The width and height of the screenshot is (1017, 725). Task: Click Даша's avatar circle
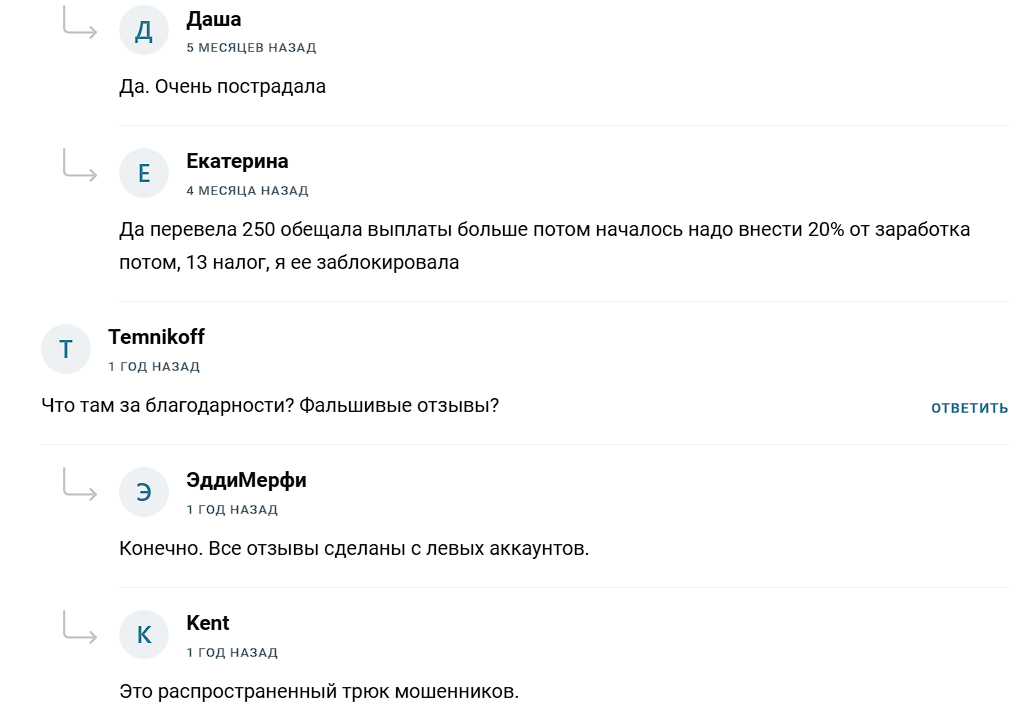point(144,31)
